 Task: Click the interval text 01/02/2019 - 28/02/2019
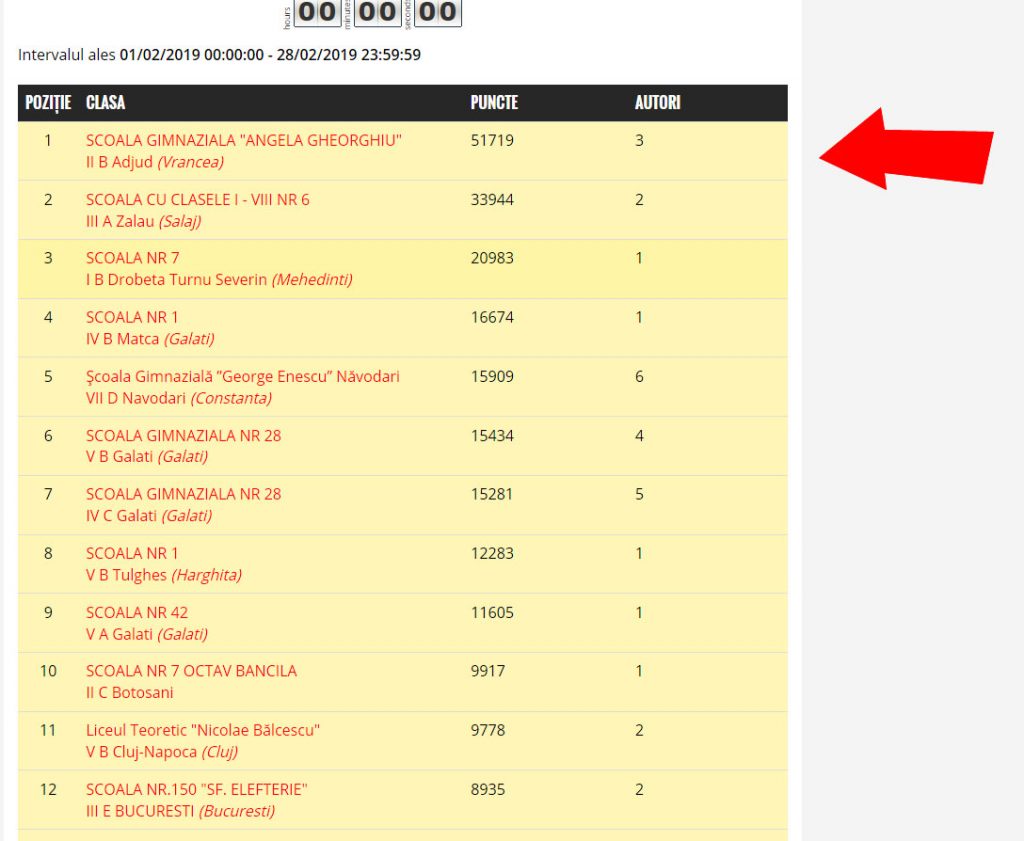click(x=270, y=55)
